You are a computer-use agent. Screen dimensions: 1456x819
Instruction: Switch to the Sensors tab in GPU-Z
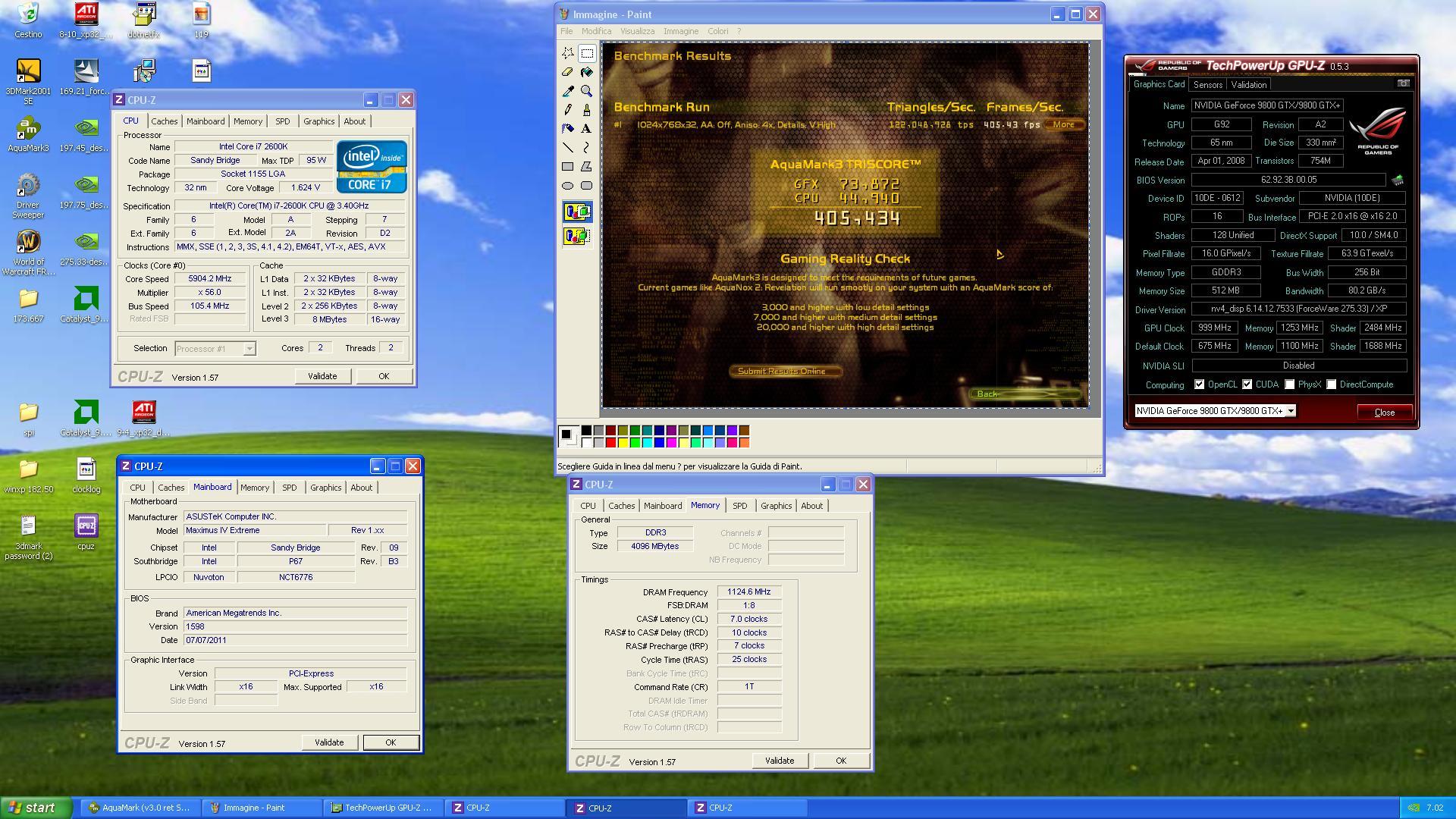click(1207, 85)
